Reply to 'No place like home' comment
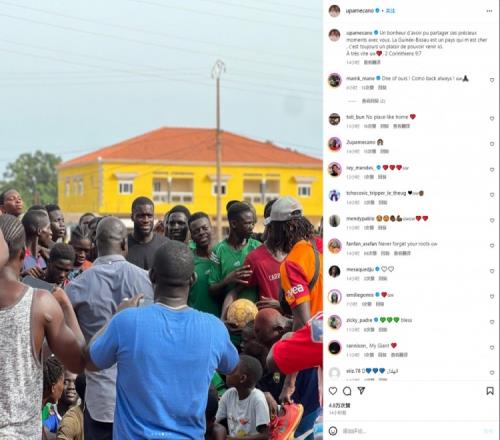 coord(384,126)
